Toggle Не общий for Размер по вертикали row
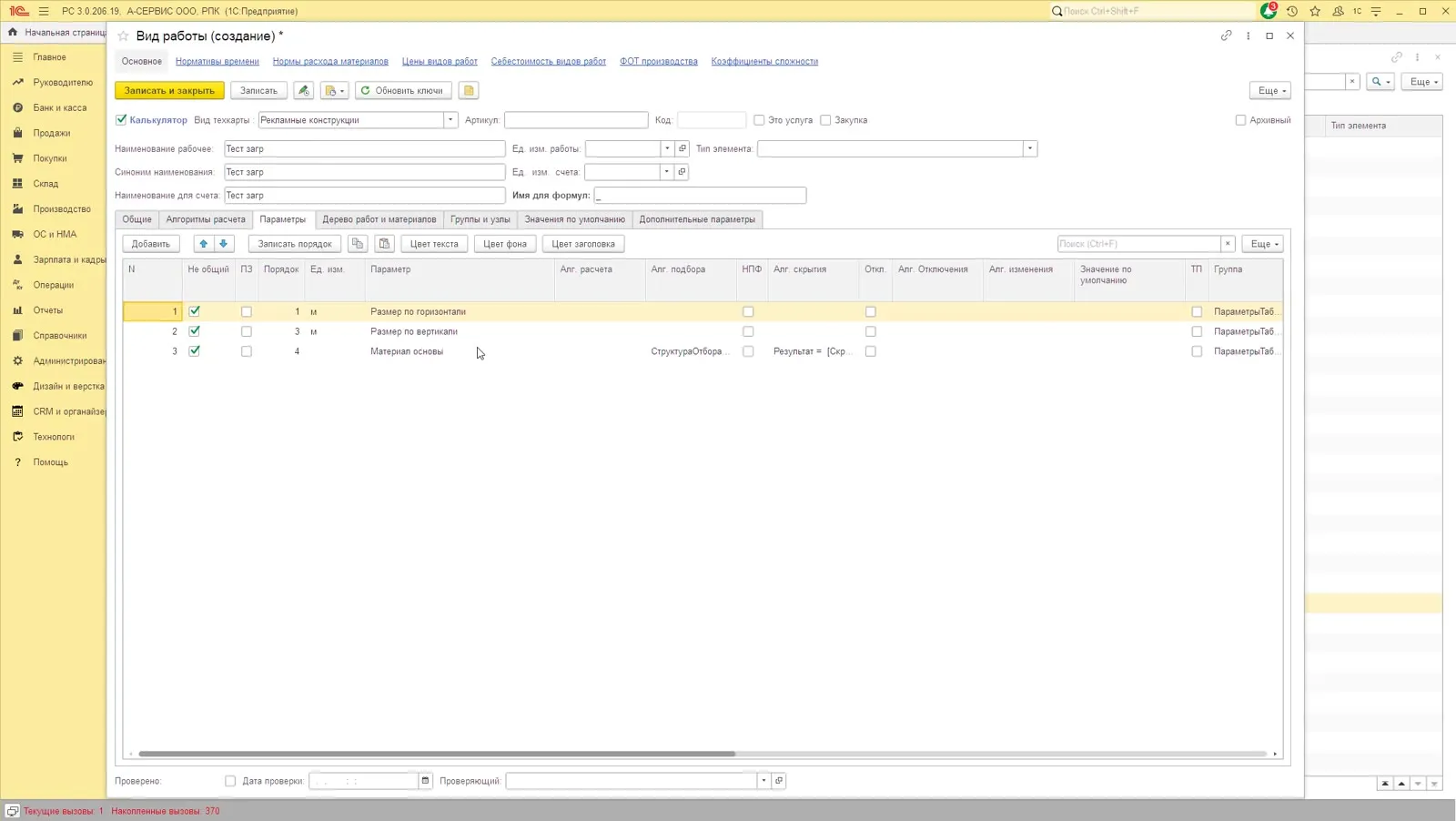 [x=194, y=331]
